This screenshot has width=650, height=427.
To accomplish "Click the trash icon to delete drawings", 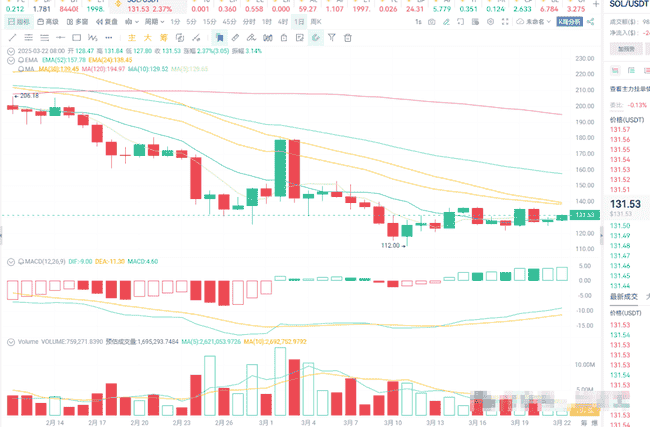I will click(x=348, y=37).
